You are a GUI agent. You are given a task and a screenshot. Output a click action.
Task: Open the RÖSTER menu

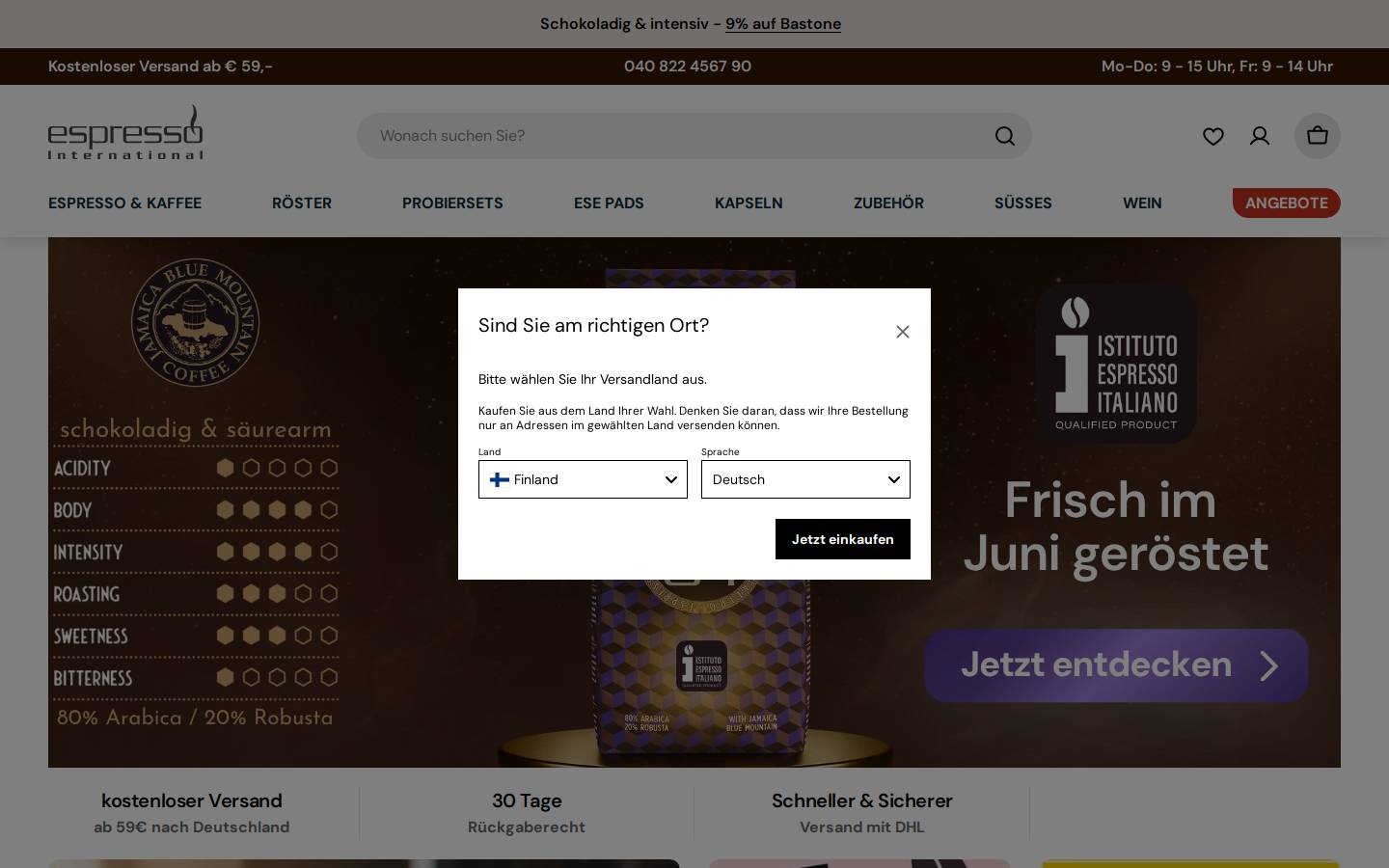tap(302, 203)
